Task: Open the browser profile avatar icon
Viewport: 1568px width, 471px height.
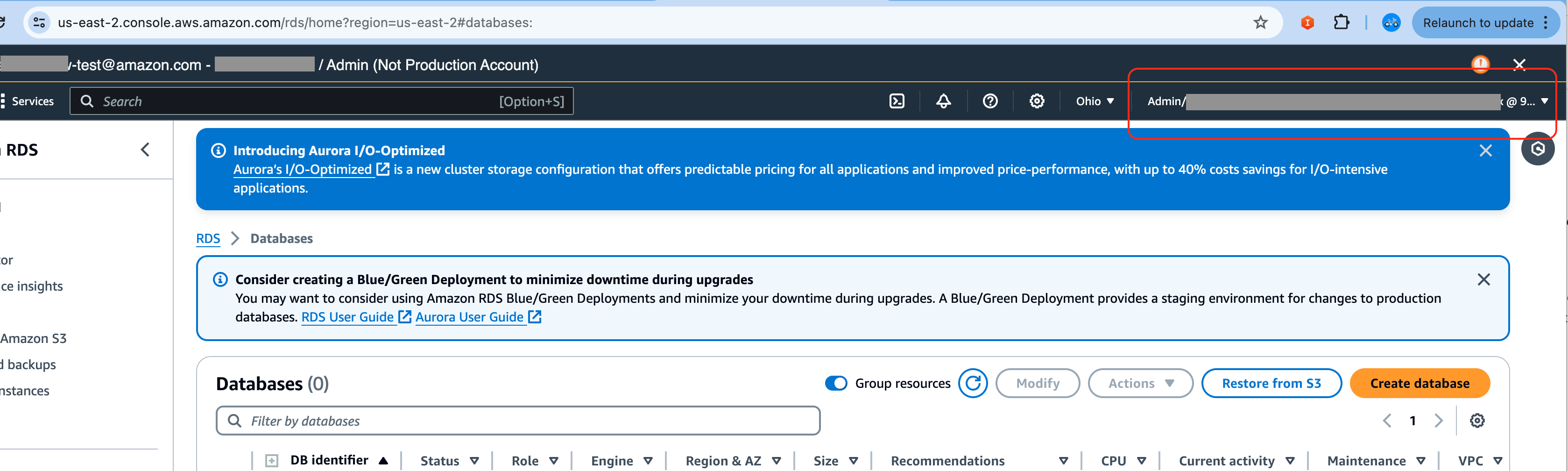Action: coord(1391,22)
